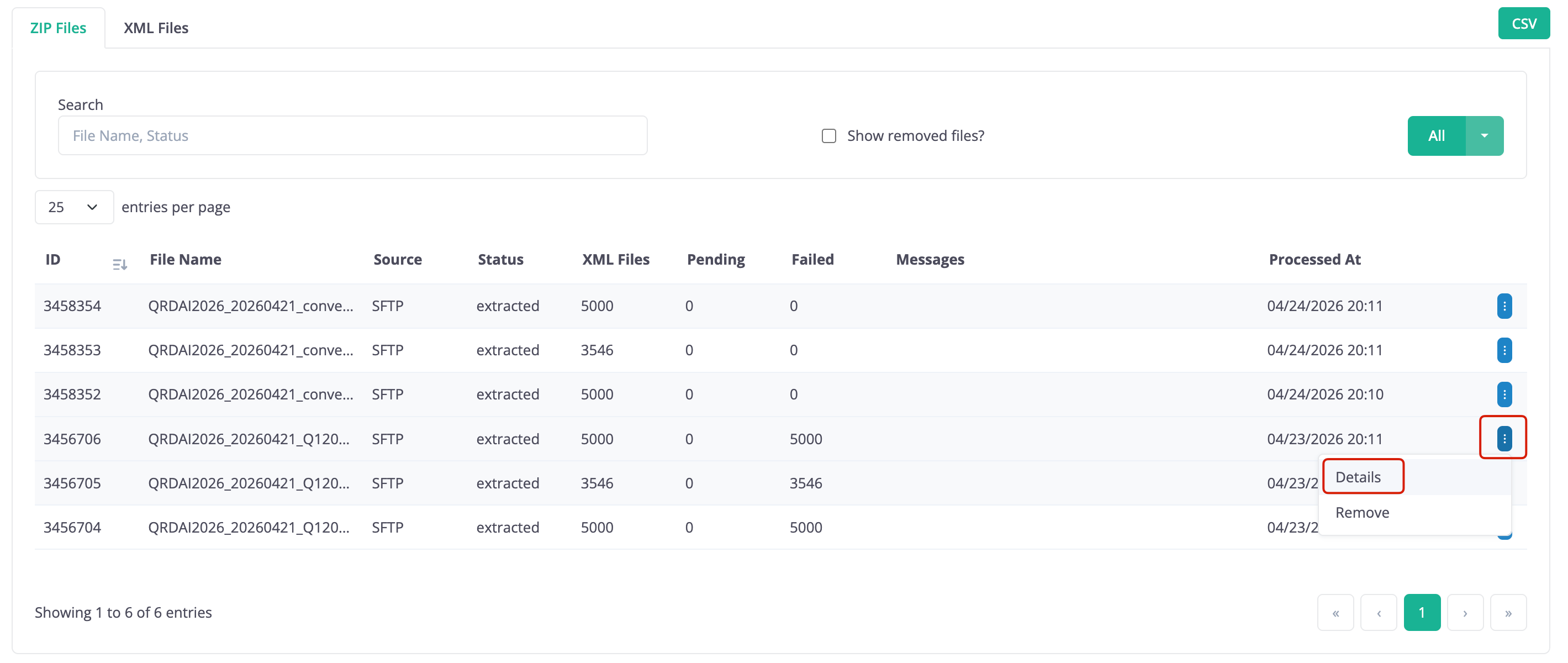Focus the File Name, Status search field

[x=352, y=136]
